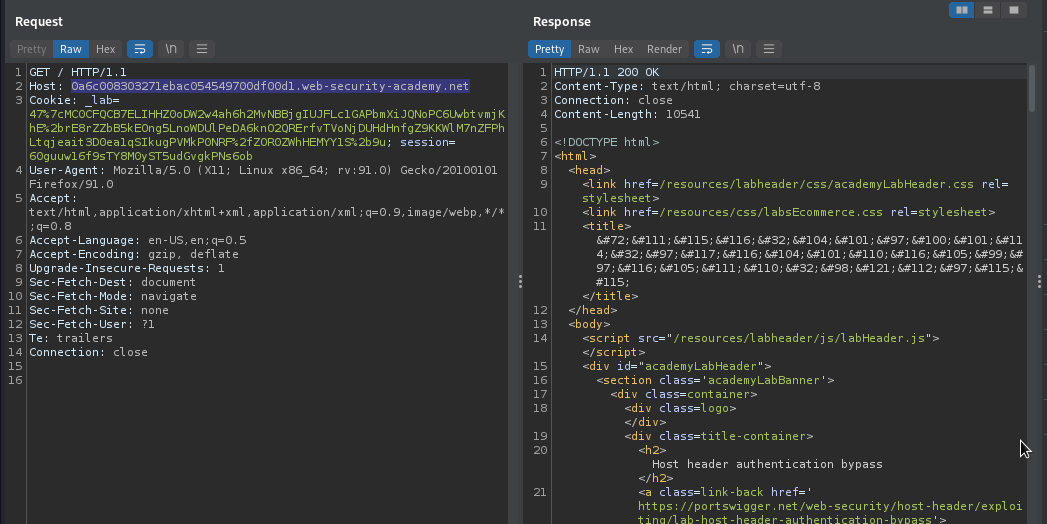This screenshot has height=524, width=1047.
Task: Select top-bottom stacked layout icon
Action: point(988,10)
